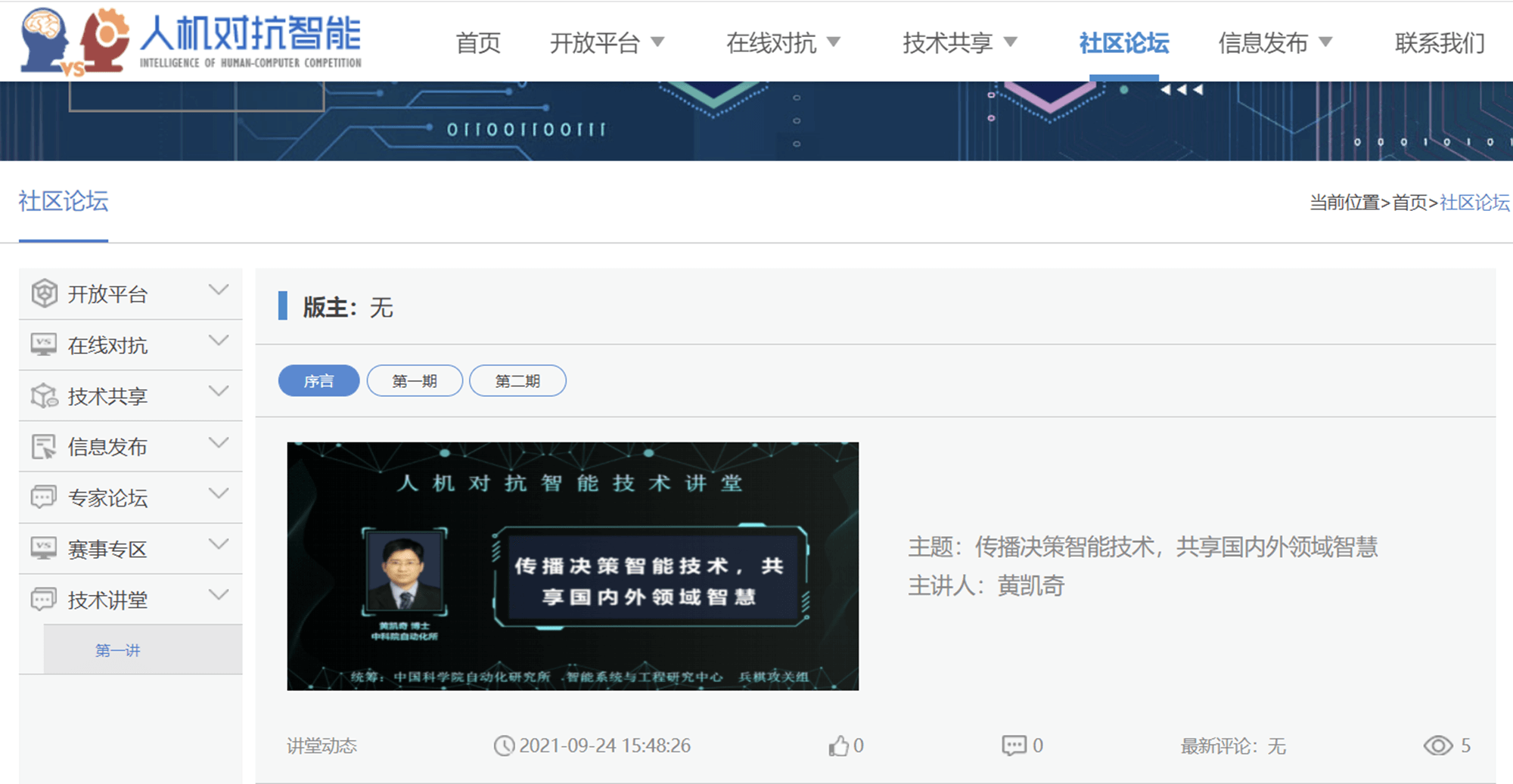This screenshot has height=784, width=1513.
Task: Expand the 技术讲堂 sidebar section
Action: coord(220,593)
